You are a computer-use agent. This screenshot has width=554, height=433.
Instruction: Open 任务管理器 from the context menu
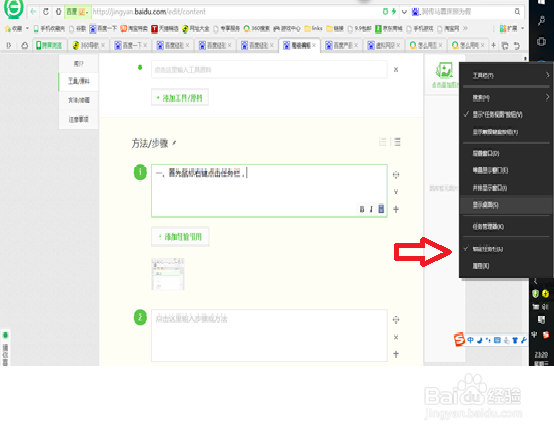click(506, 226)
